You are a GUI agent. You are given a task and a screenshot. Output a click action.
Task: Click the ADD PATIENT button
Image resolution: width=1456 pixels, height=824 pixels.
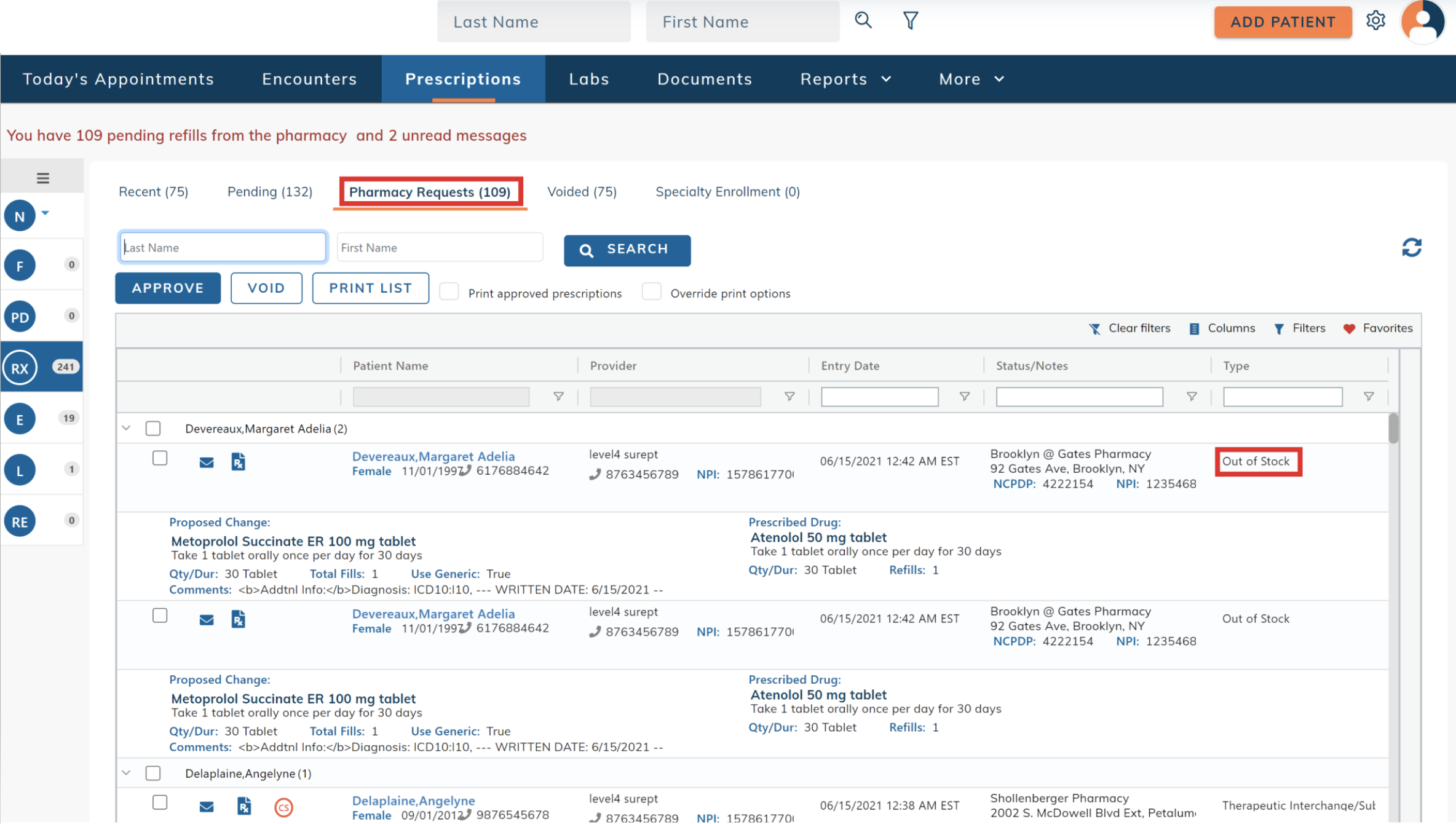[1283, 22]
